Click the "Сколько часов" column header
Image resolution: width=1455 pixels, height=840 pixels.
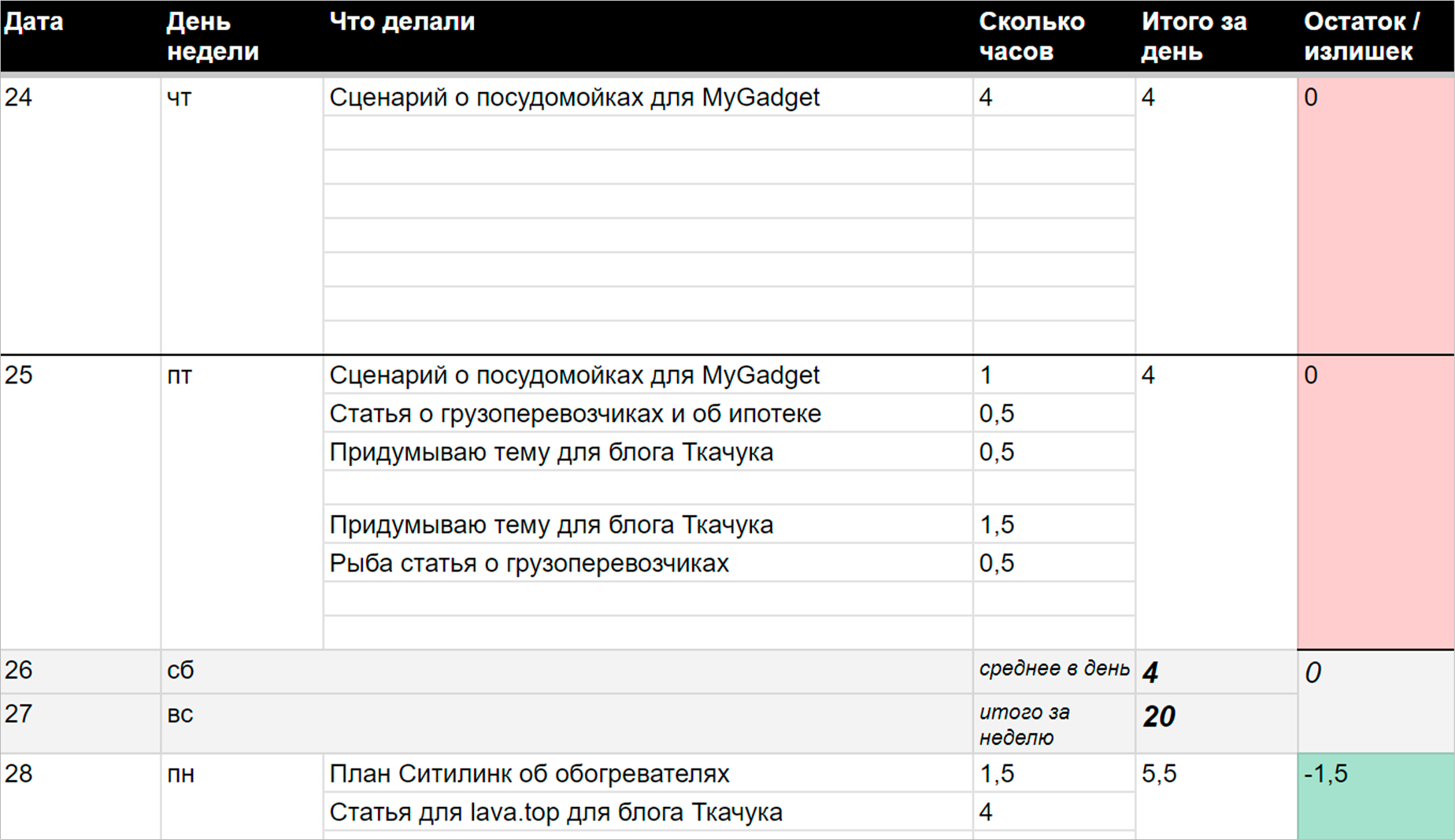pyautogui.click(x=1054, y=36)
